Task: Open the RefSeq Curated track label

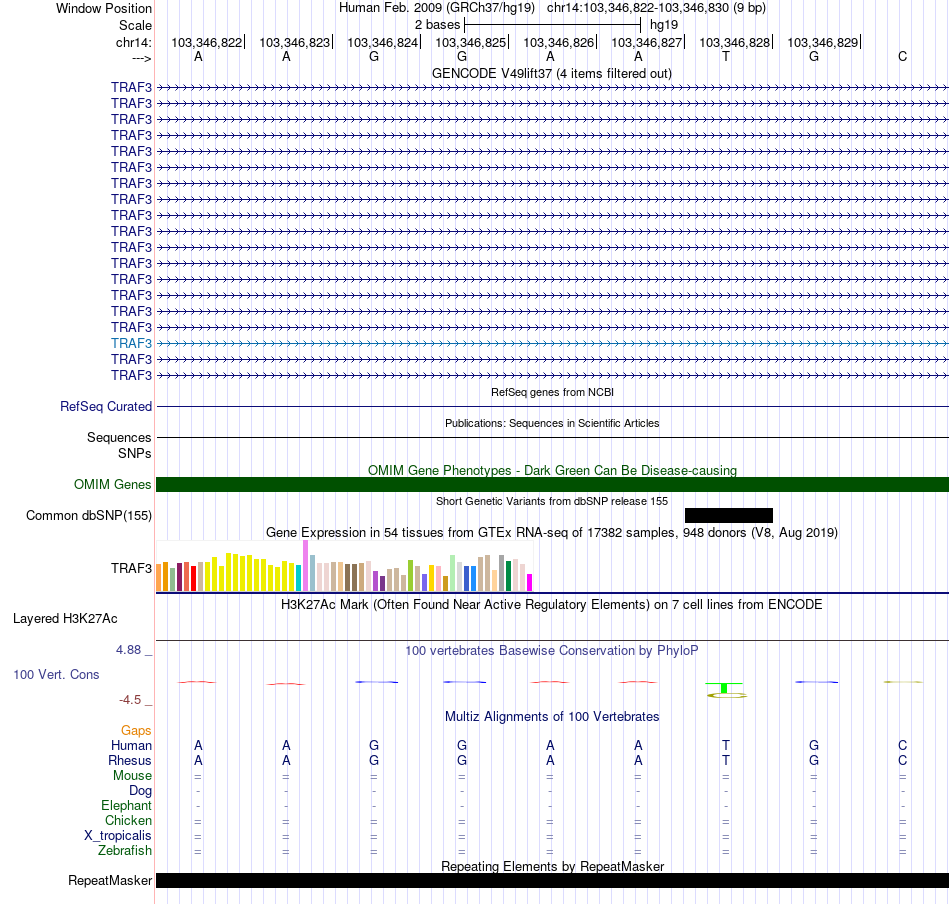Action: pos(105,407)
